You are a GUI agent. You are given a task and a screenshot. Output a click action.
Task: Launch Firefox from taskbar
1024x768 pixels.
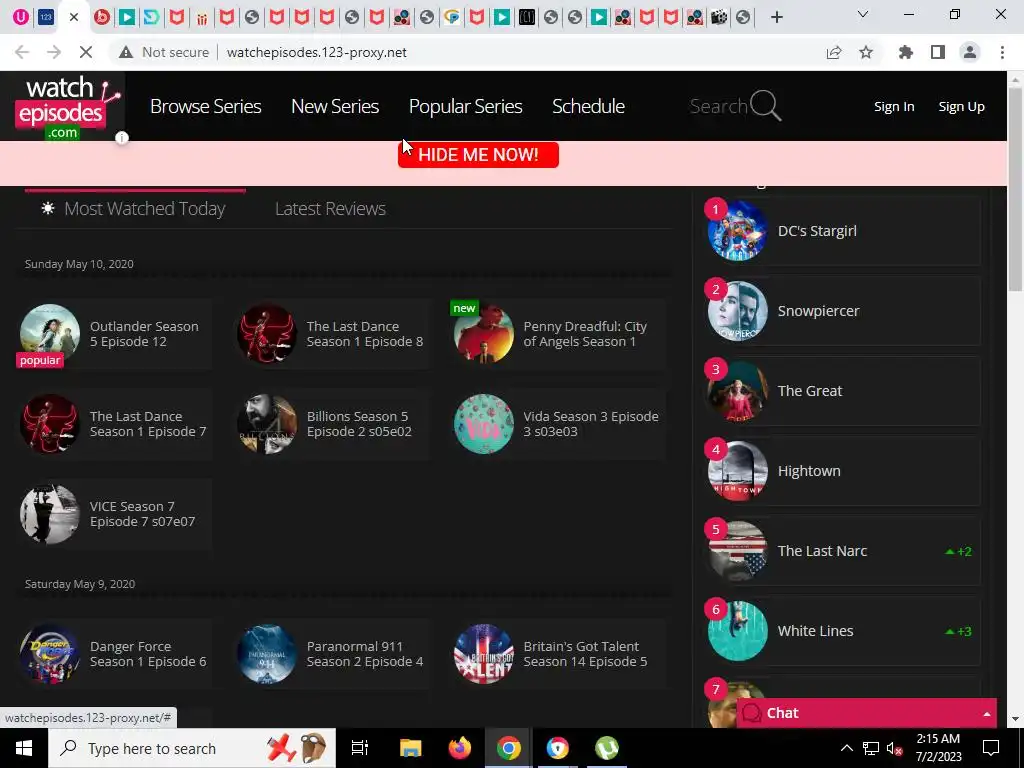click(x=460, y=748)
